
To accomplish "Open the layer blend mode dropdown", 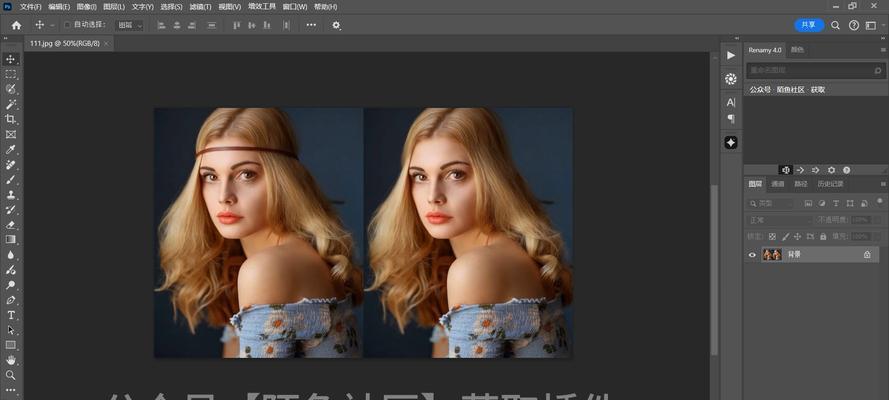I will pos(780,220).
